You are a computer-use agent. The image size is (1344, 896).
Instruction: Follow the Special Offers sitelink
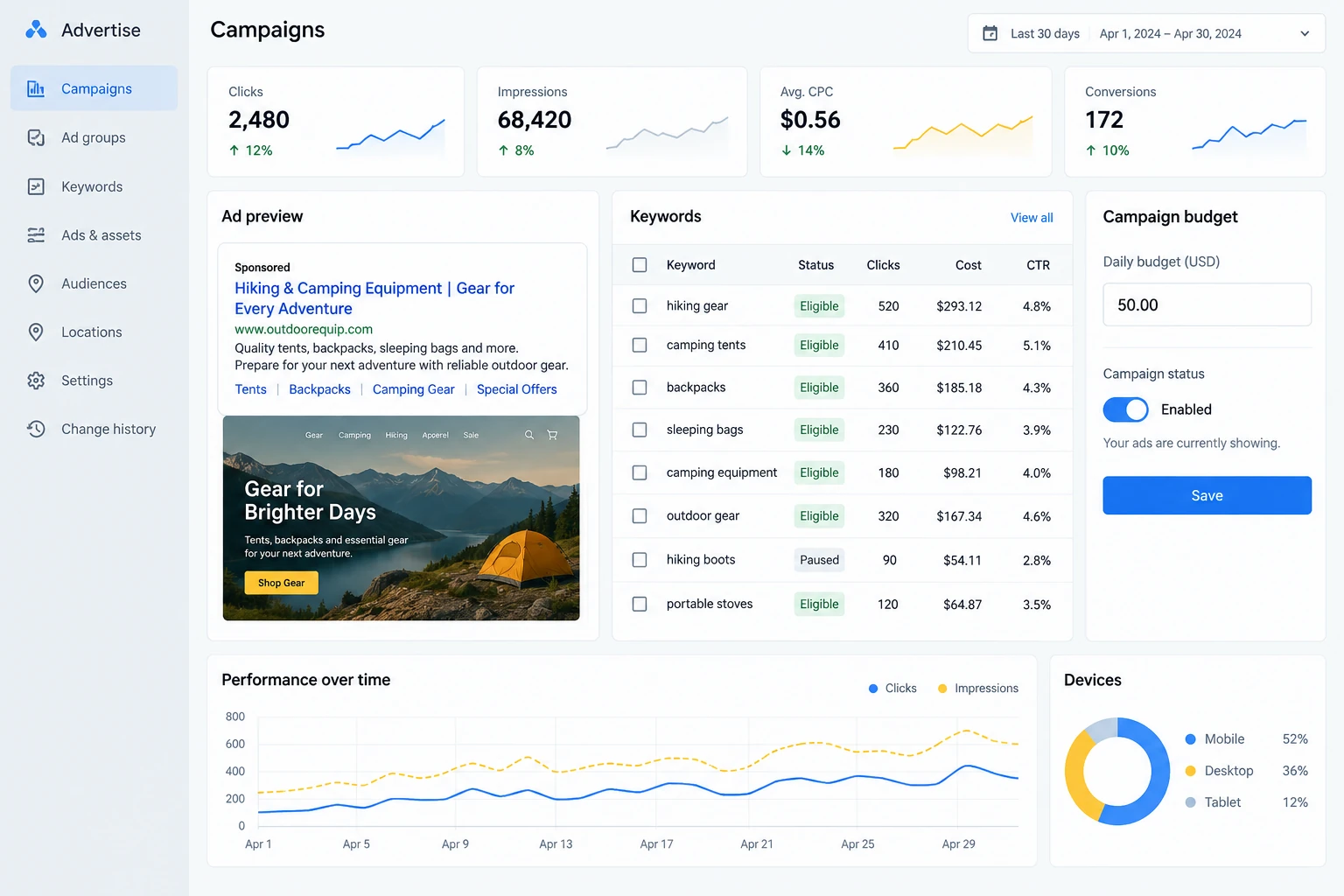tap(516, 389)
